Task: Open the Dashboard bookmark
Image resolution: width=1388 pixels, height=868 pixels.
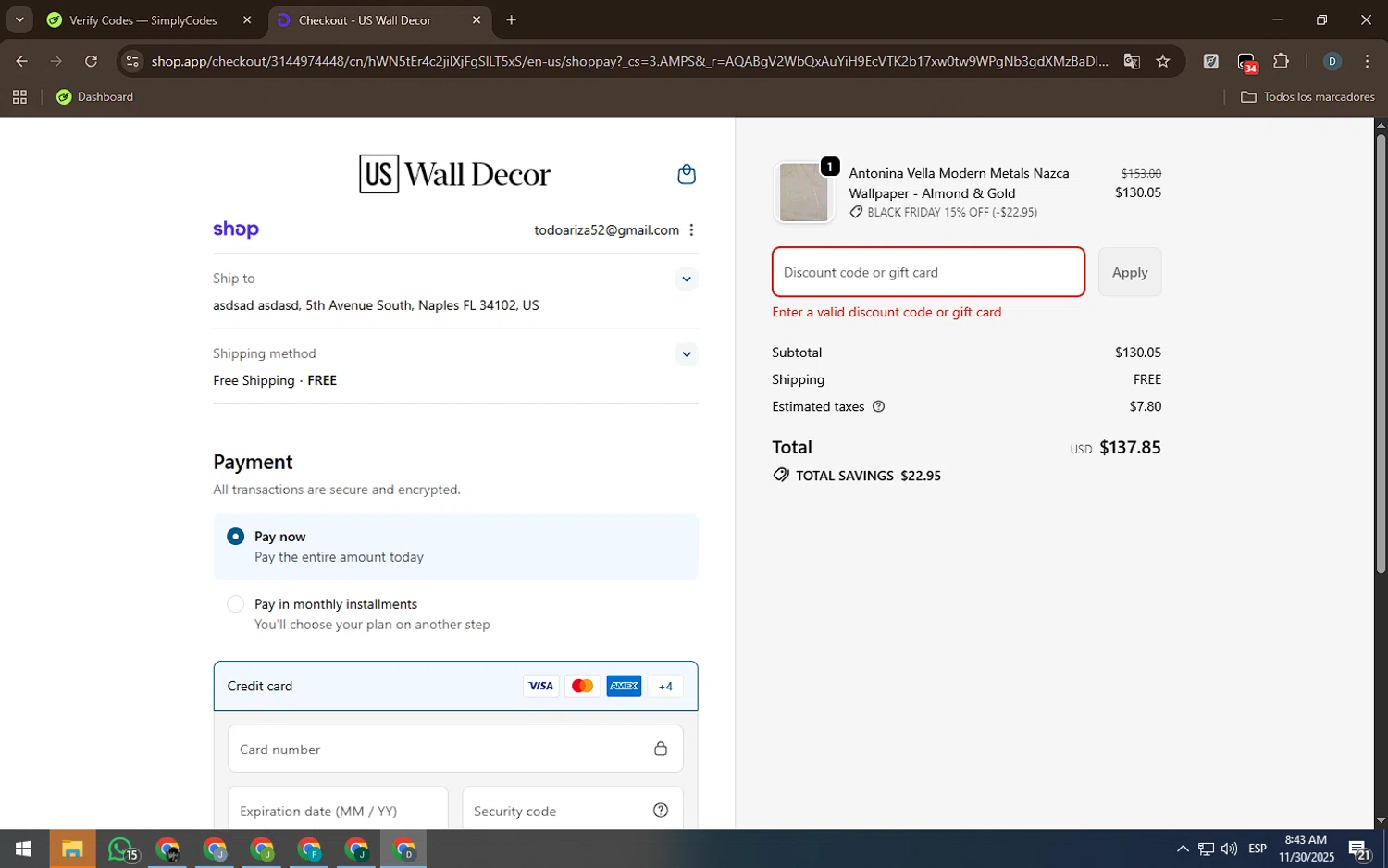Action: (94, 96)
